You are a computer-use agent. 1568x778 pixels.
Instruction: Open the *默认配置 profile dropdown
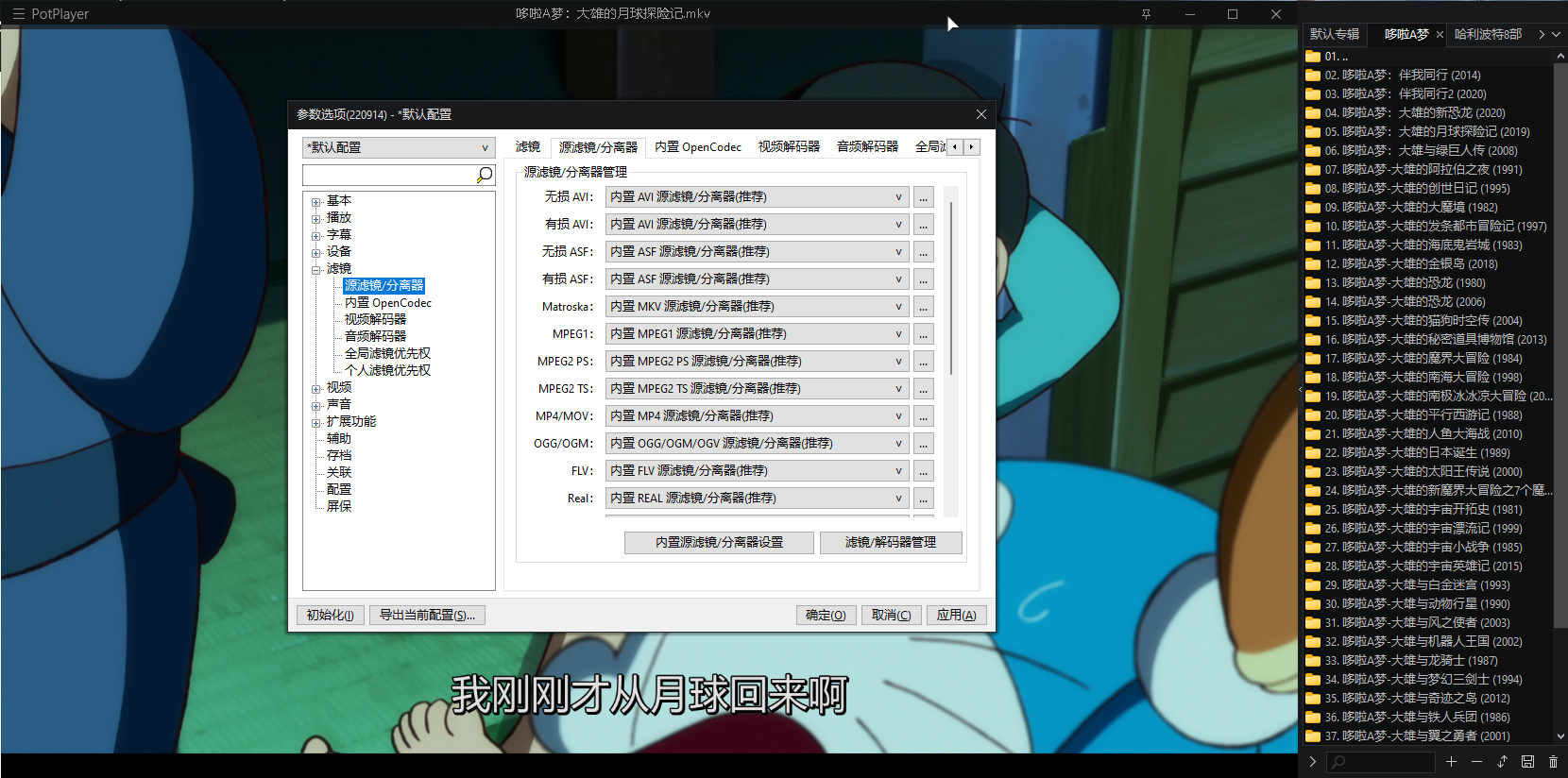[398, 147]
